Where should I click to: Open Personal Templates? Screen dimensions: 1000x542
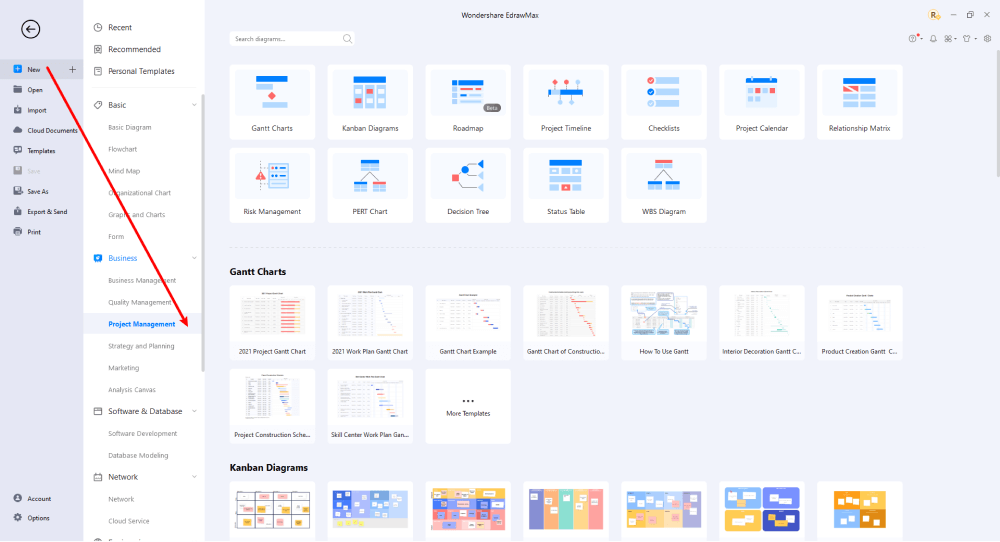pos(143,71)
